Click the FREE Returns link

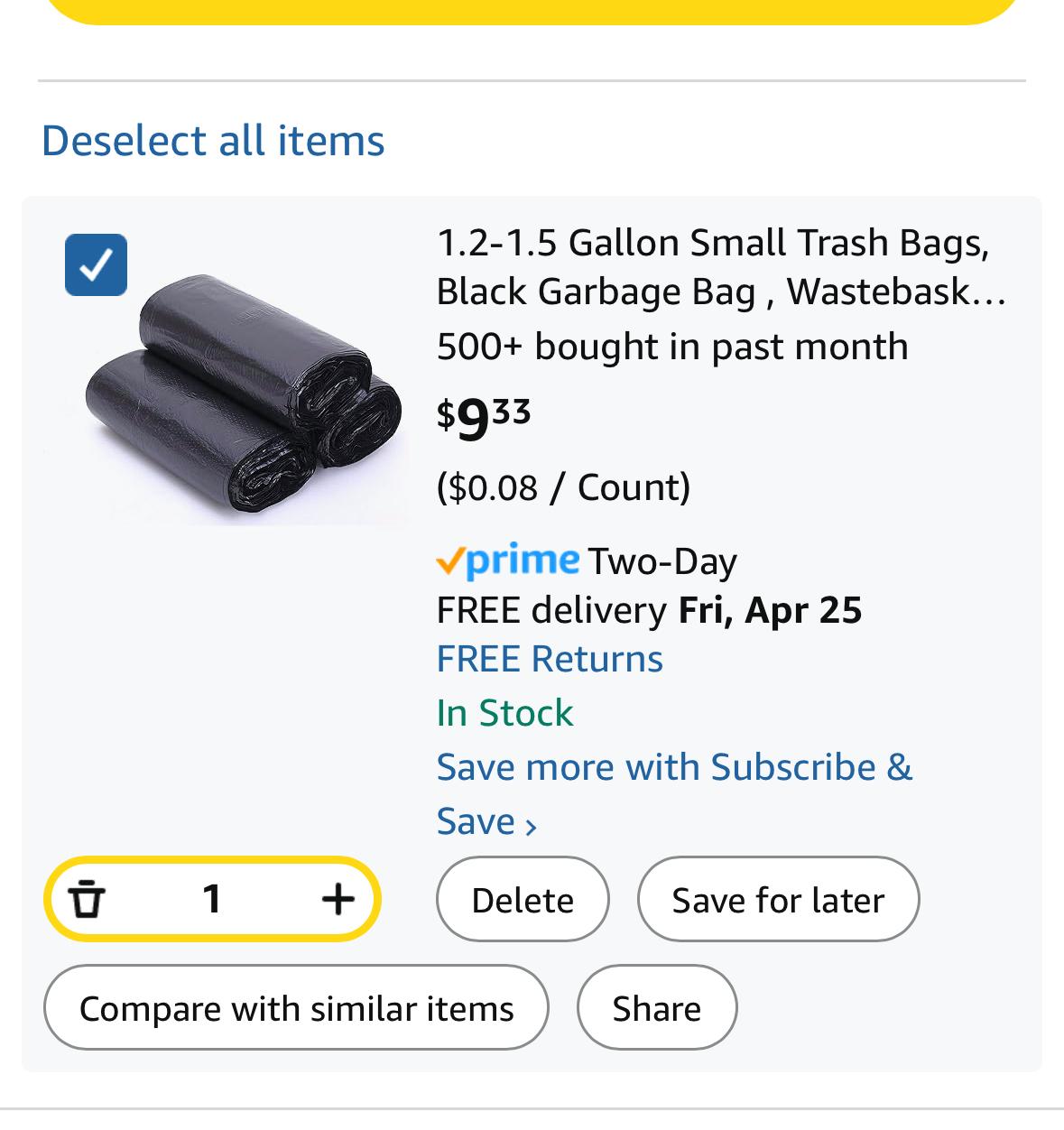[x=550, y=659]
